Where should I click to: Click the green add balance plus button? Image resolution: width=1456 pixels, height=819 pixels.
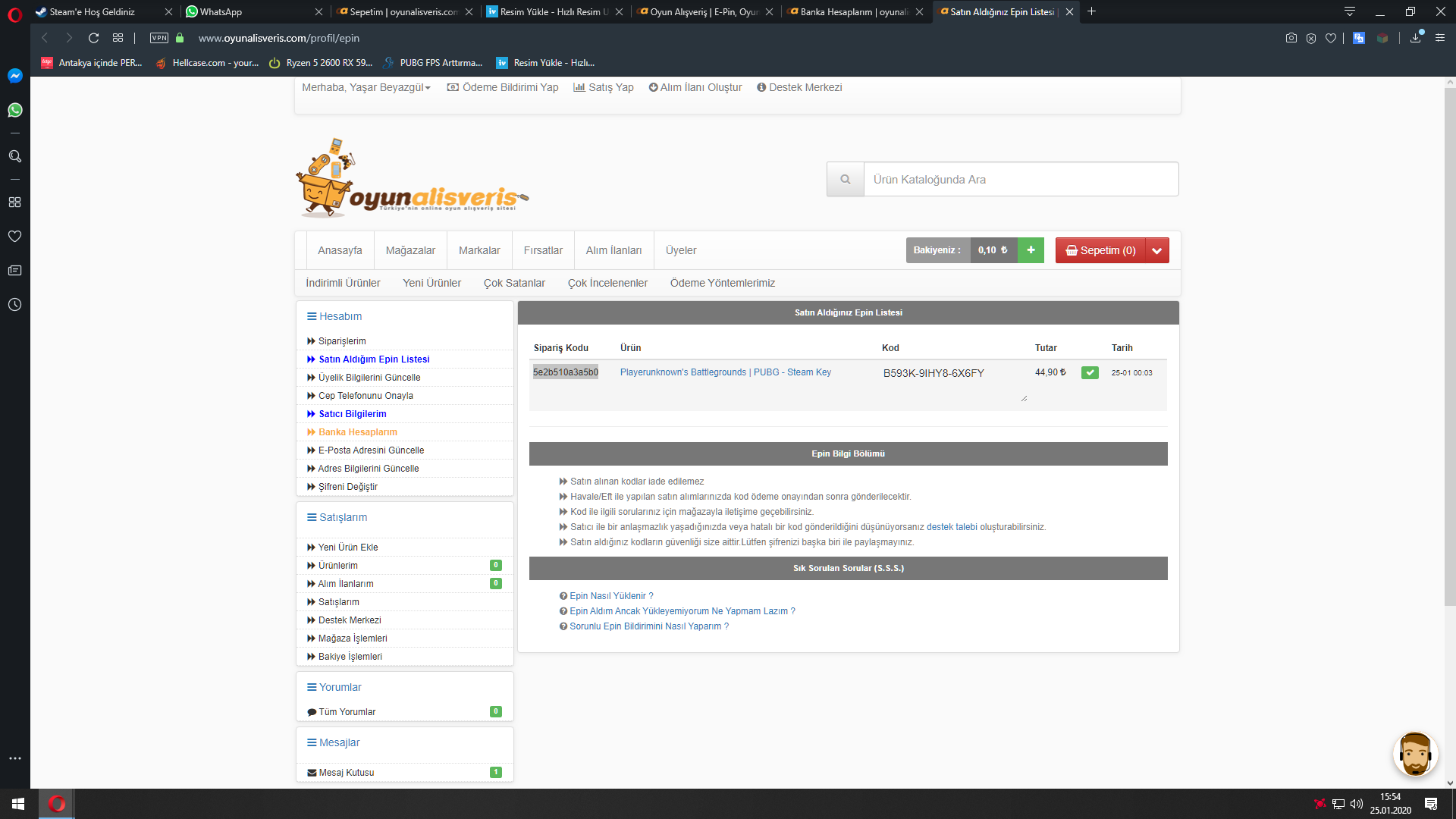1031,250
